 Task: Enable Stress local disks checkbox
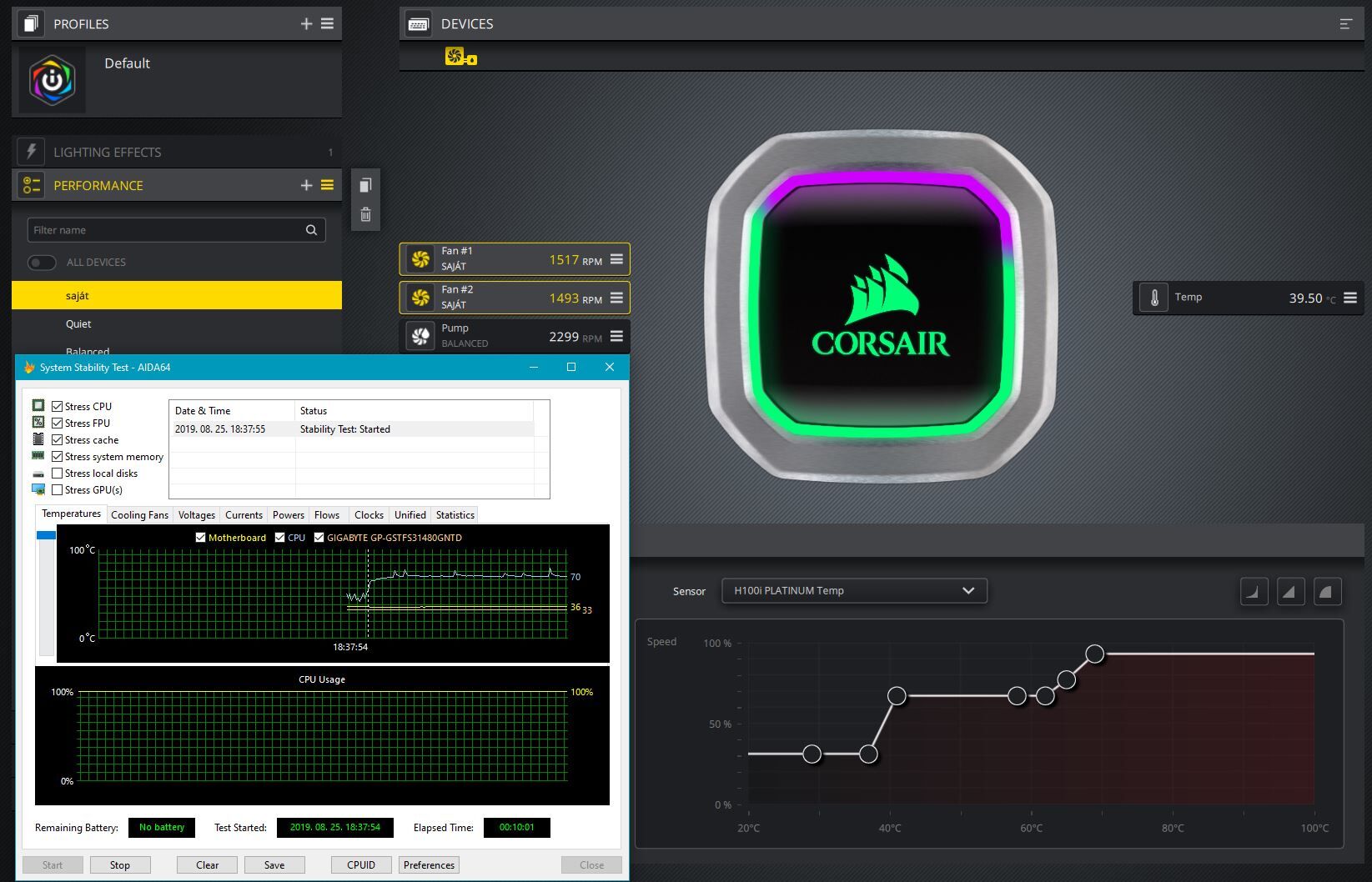click(x=58, y=473)
